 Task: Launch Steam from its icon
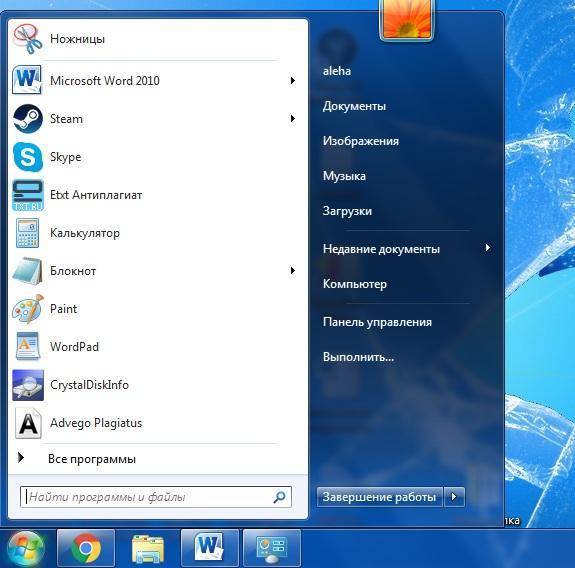28,119
